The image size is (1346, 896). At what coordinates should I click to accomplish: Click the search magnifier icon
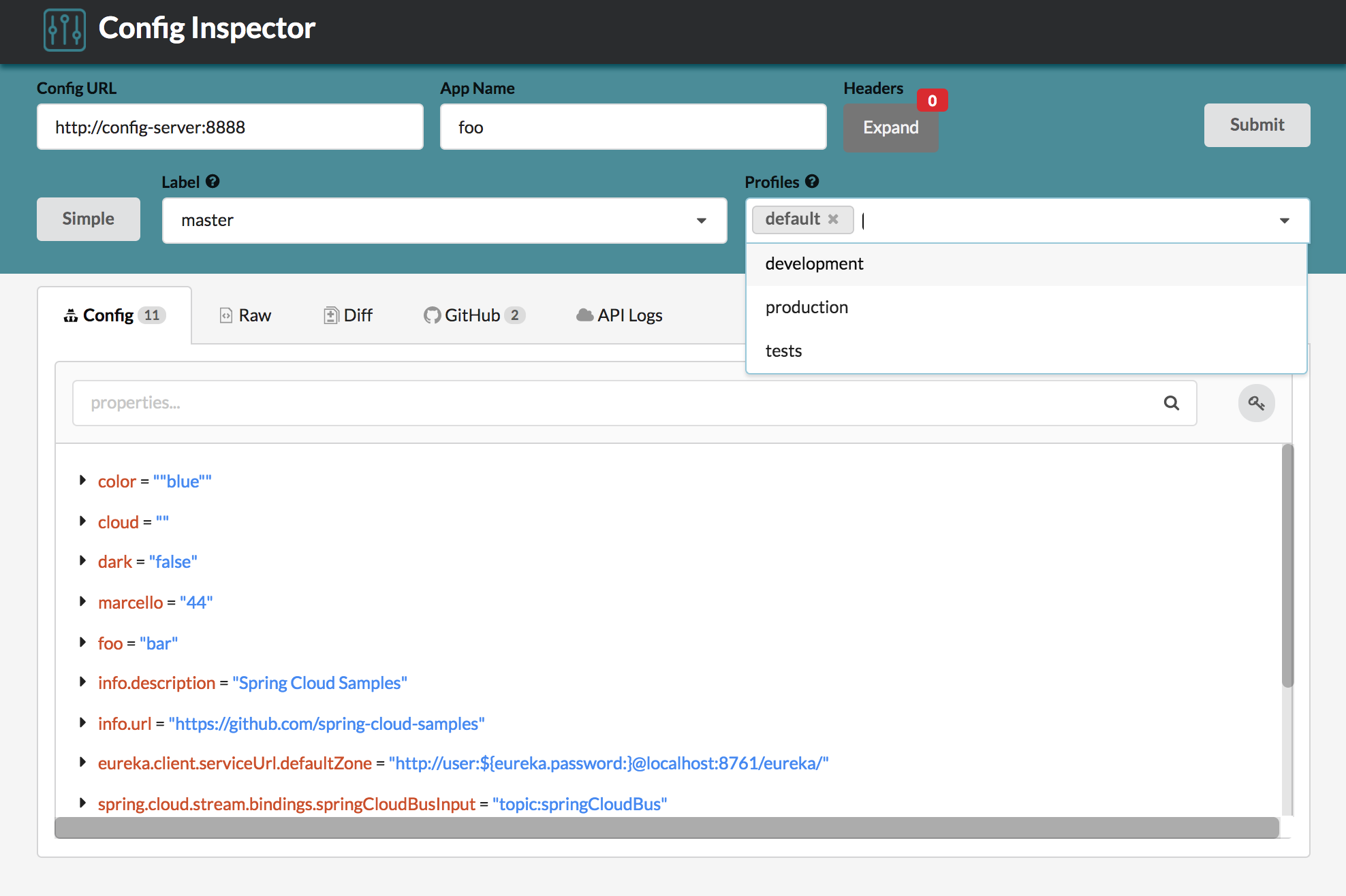tap(1171, 403)
